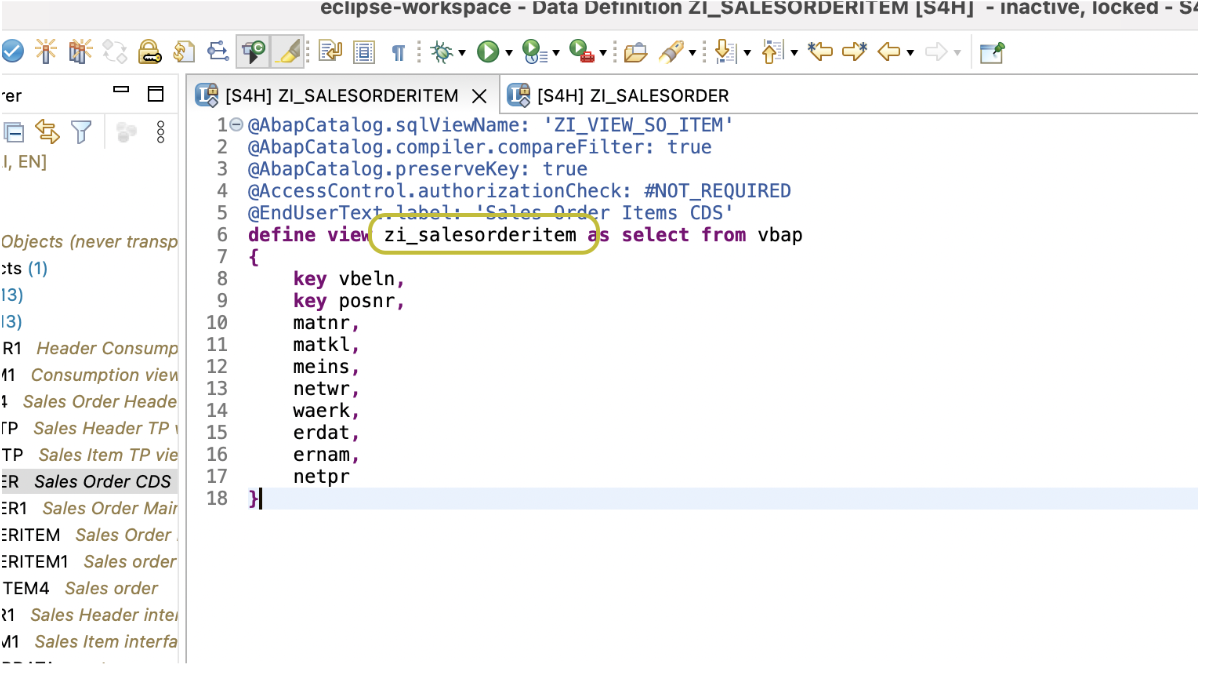
Task: Open the next annotation dropdown arrow
Action: click(746, 52)
